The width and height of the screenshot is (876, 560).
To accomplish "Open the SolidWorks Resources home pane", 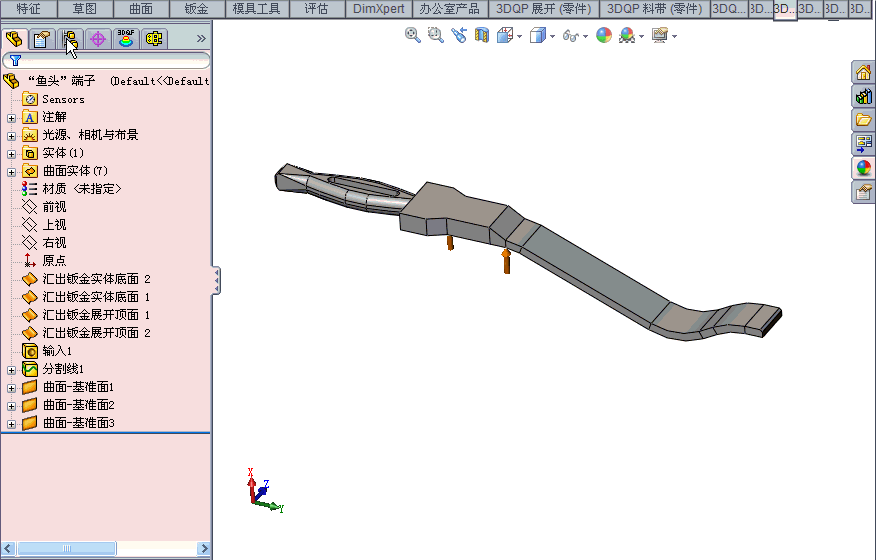I will tap(864, 72).
